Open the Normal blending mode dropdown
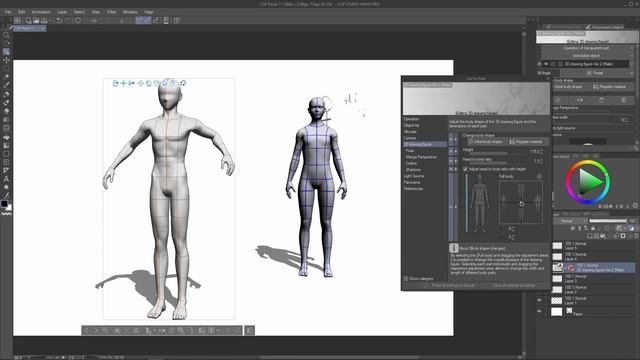 570,221
